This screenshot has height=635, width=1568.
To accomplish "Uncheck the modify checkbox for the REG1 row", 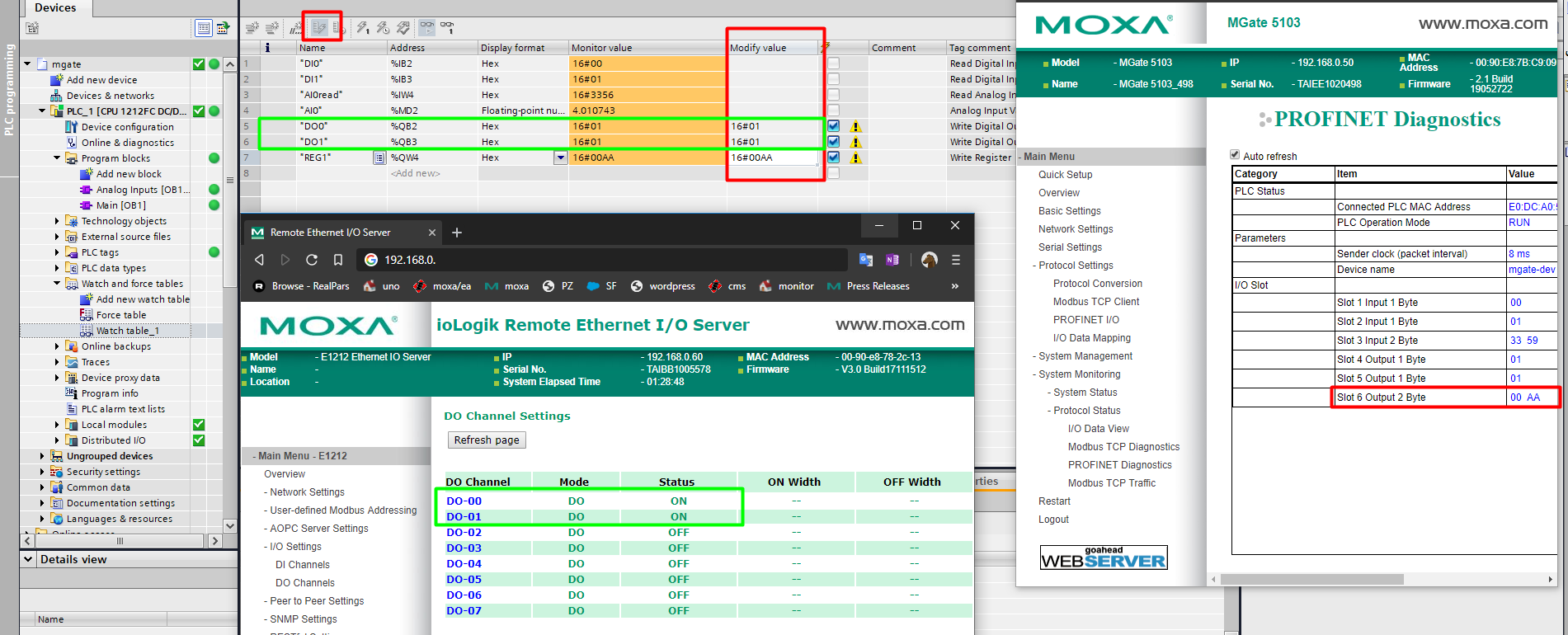I will click(x=834, y=158).
